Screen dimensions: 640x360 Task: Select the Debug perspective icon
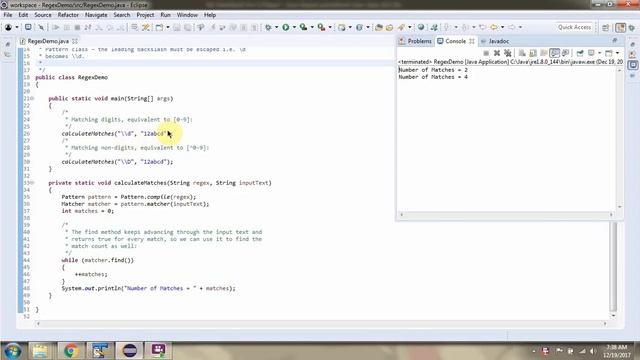632,27
